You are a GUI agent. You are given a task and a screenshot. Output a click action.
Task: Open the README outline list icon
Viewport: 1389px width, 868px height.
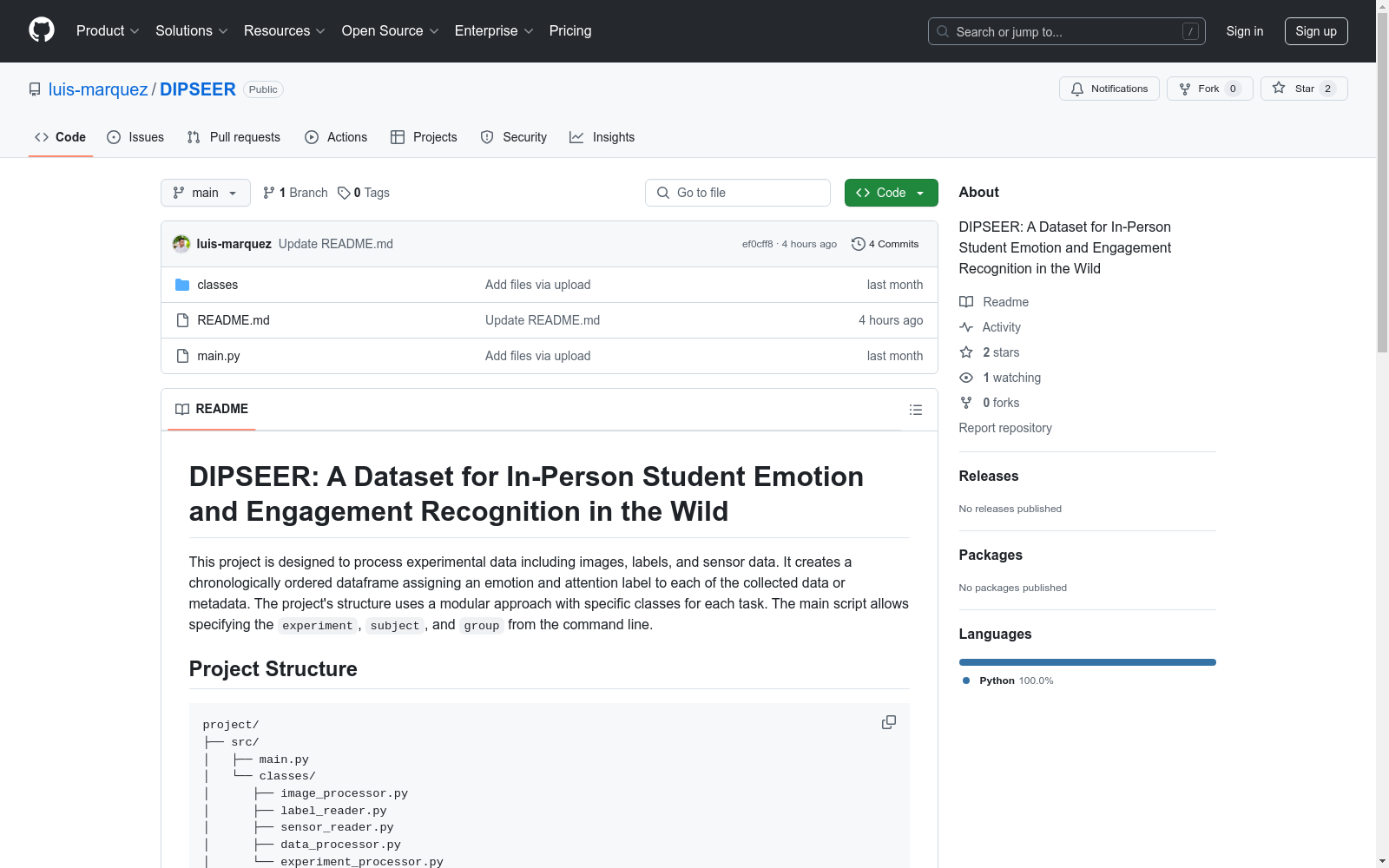point(916,410)
